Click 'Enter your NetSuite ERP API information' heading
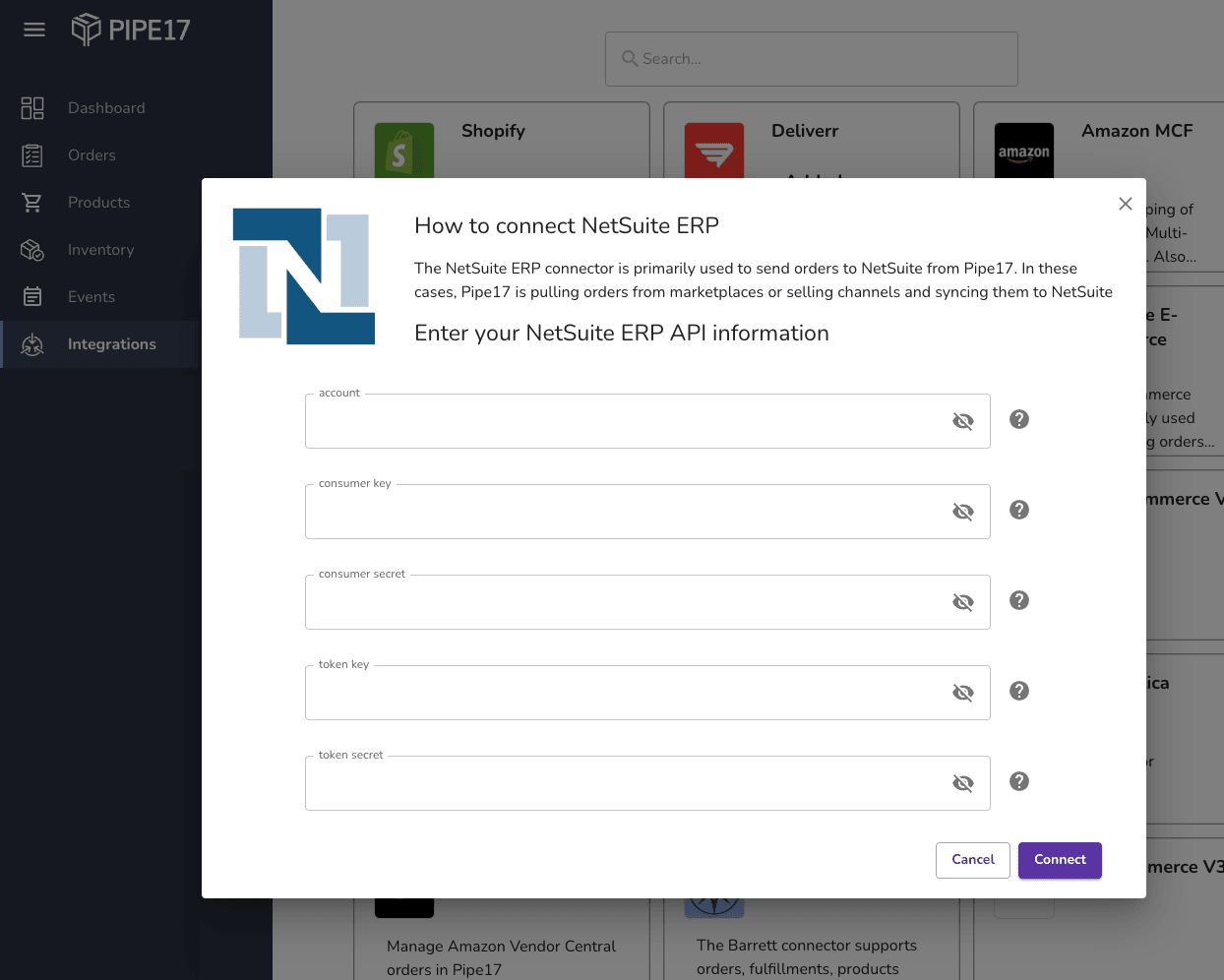1224x980 pixels. pos(622,334)
